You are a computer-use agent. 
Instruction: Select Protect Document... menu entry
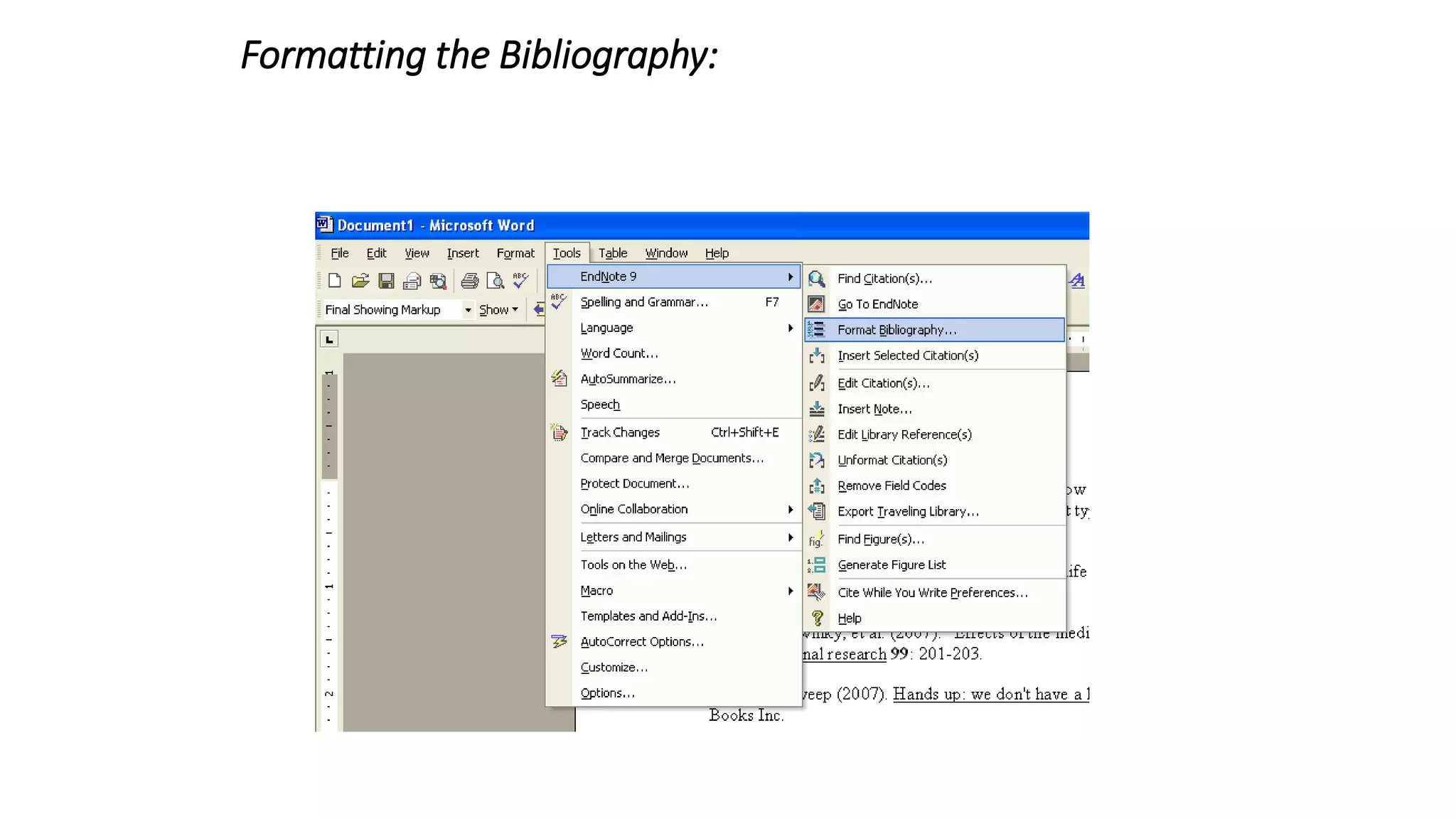click(674, 483)
